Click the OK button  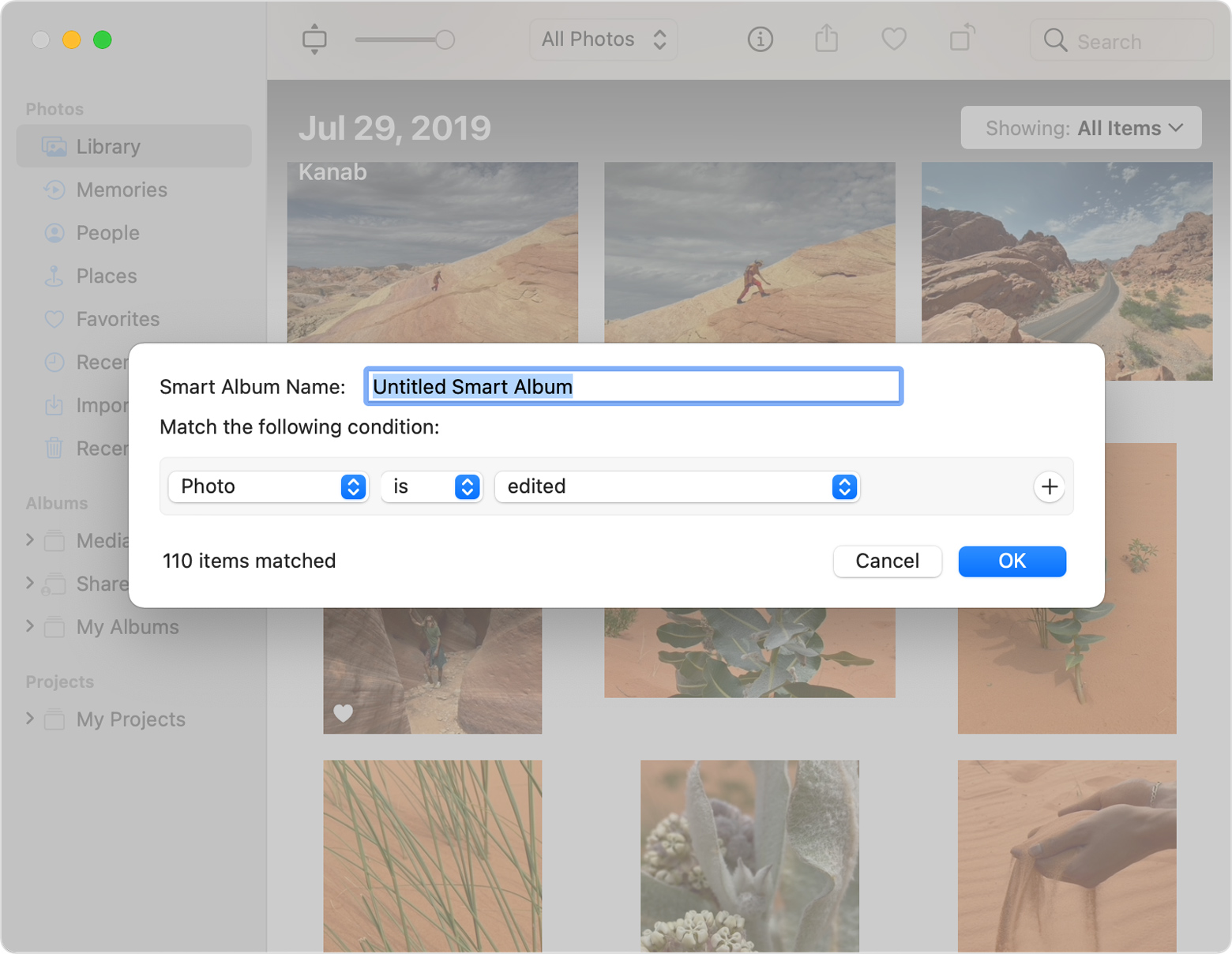coord(1012,561)
